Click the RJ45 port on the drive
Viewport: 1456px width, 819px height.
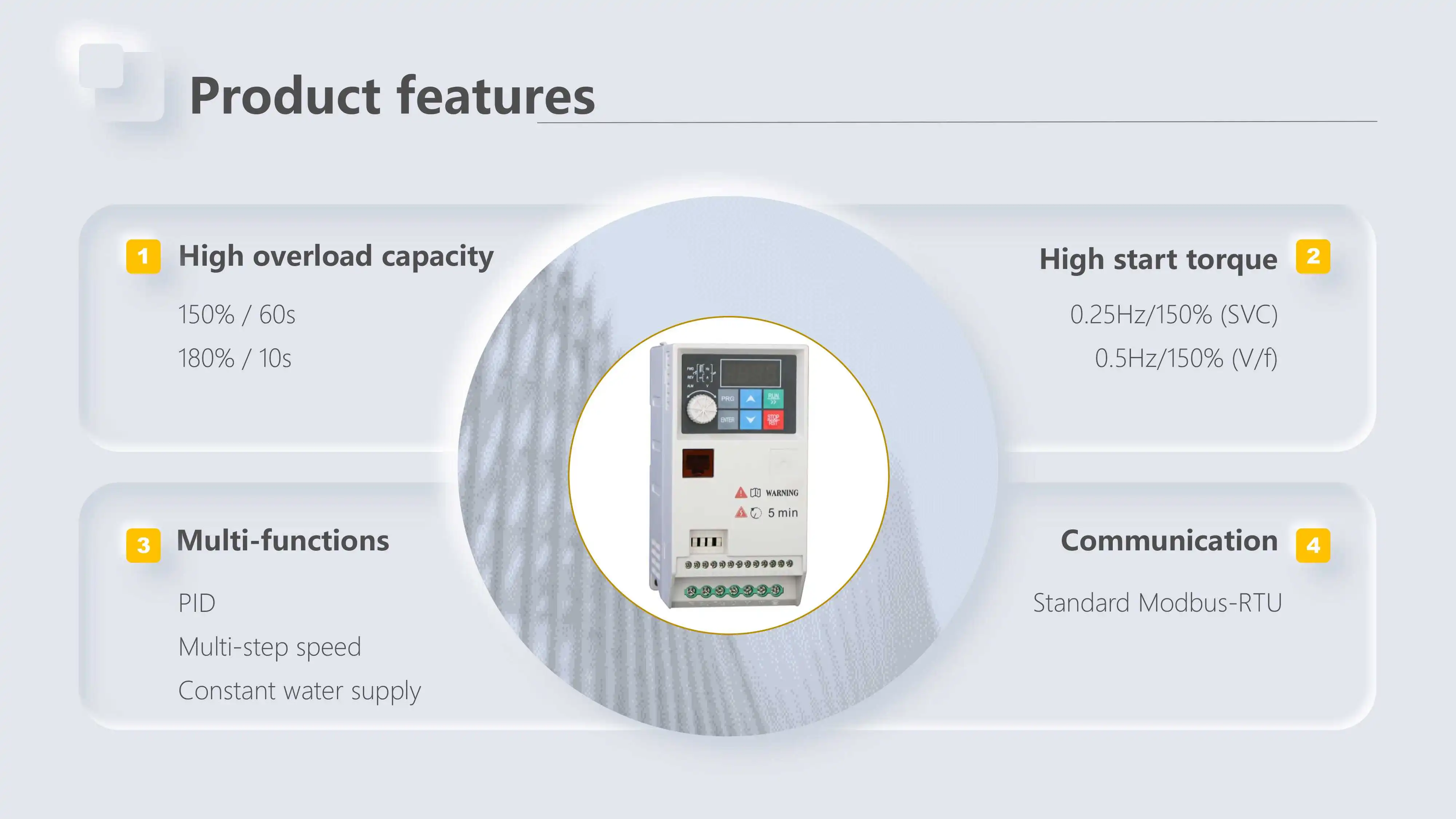tap(698, 463)
